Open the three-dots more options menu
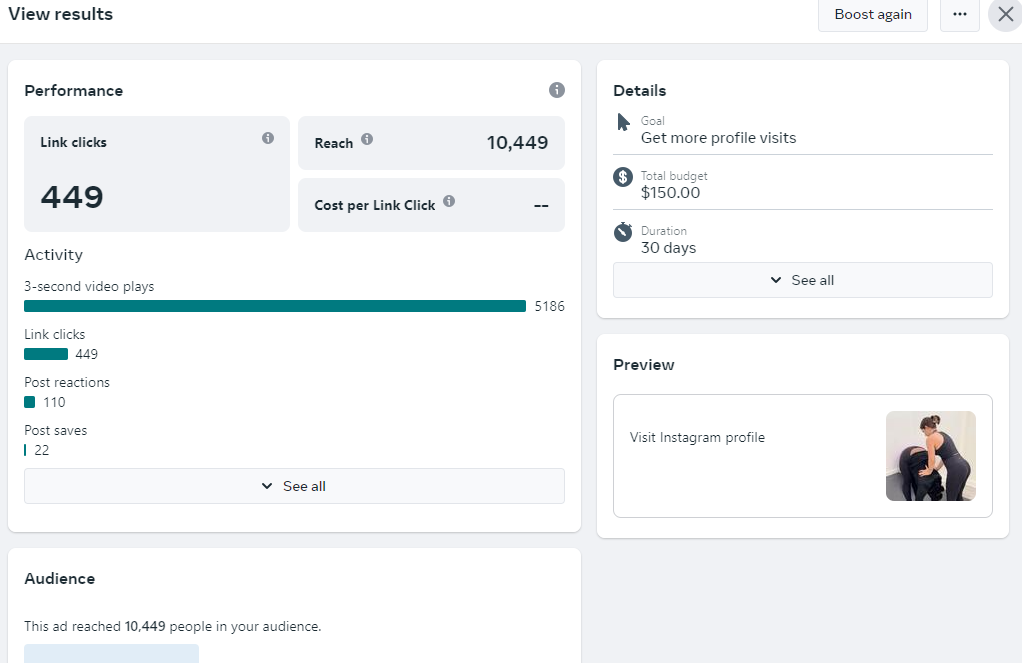1022x663 pixels. pos(960,14)
